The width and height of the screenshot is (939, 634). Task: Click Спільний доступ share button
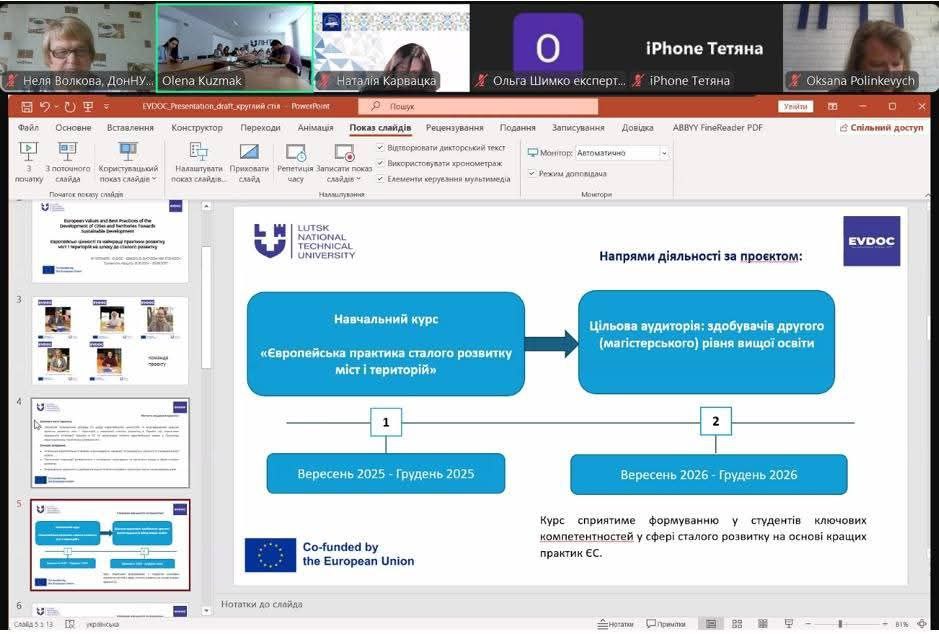pyautogui.click(x=882, y=128)
